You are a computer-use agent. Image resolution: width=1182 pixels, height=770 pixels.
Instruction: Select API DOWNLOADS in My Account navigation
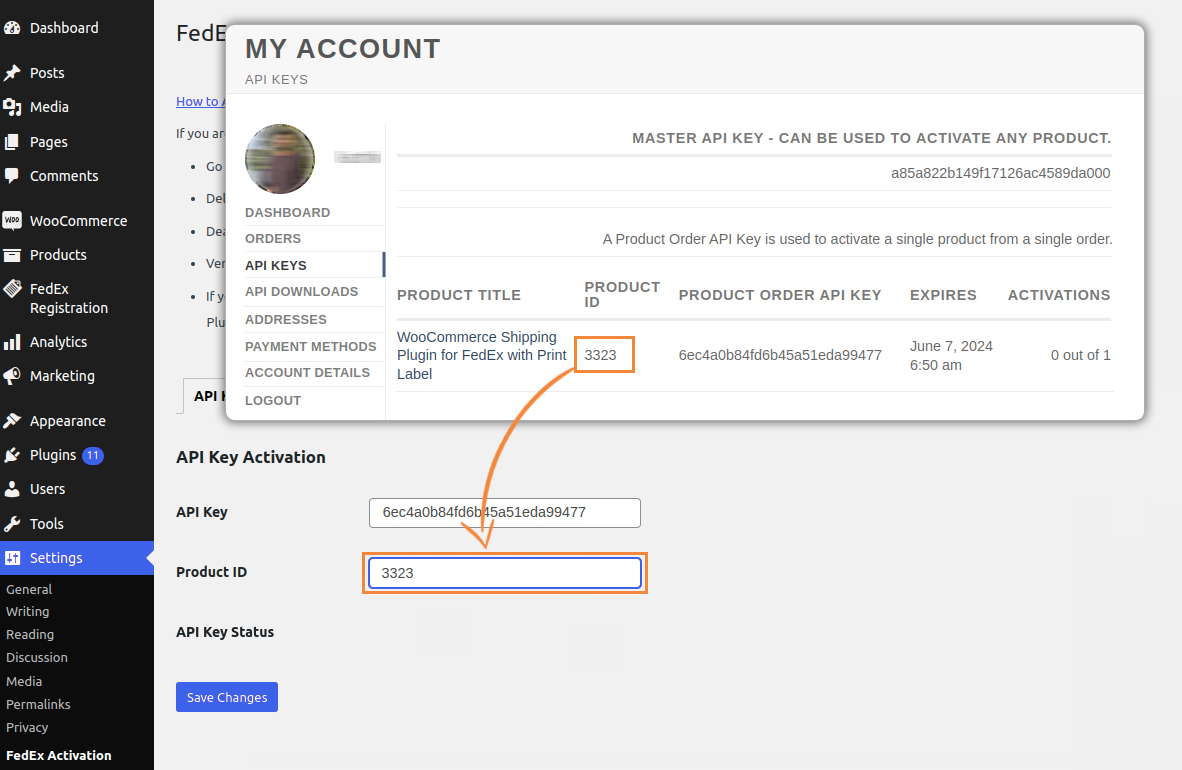(x=302, y=291)
